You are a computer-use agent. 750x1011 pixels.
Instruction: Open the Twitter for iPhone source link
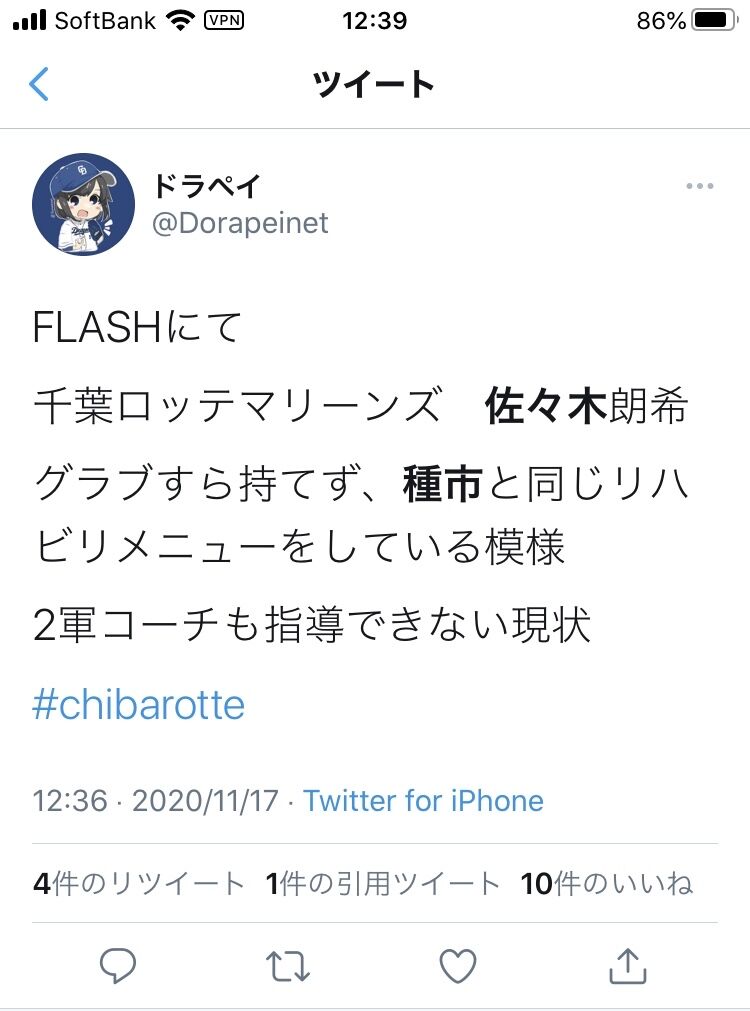(424, 801)
